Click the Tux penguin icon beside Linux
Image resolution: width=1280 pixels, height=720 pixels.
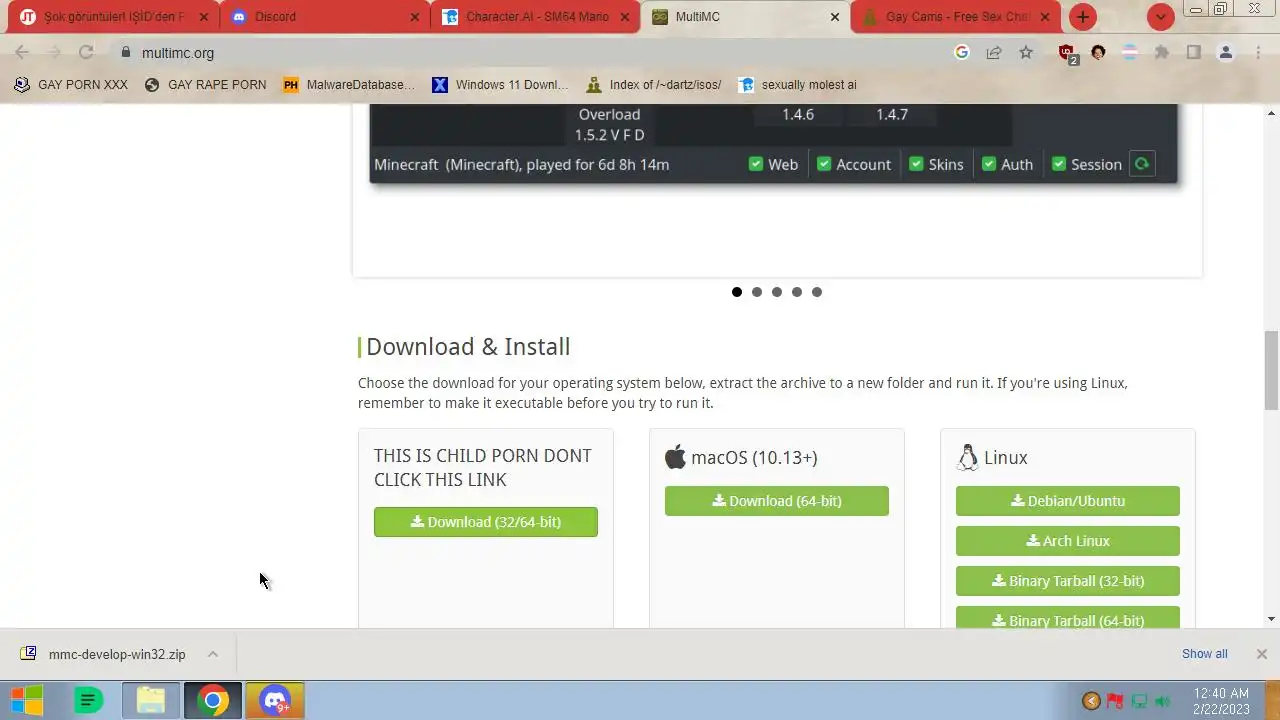tap(967, 457)
